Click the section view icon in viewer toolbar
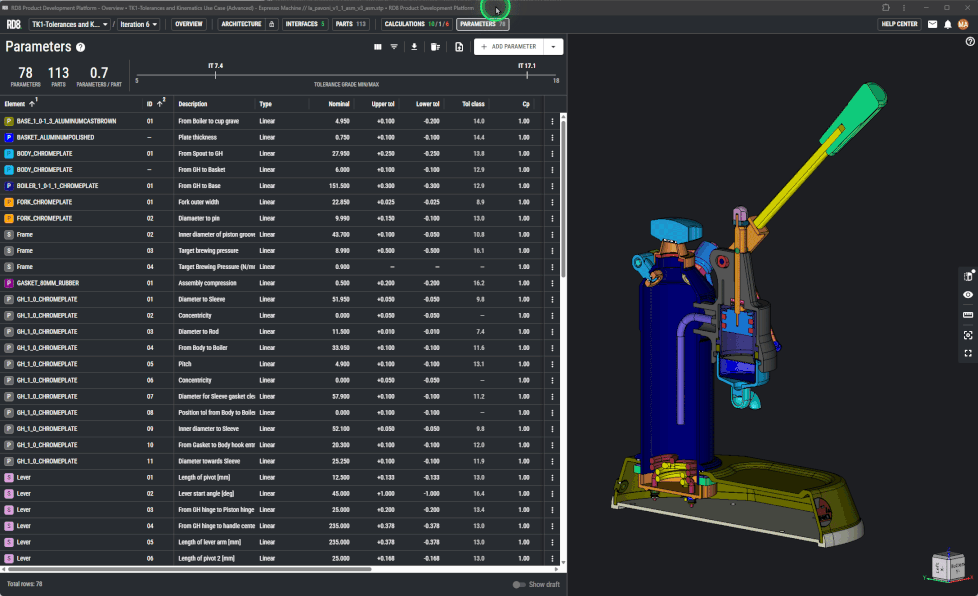The image size is (978, 596). [968, 276]
